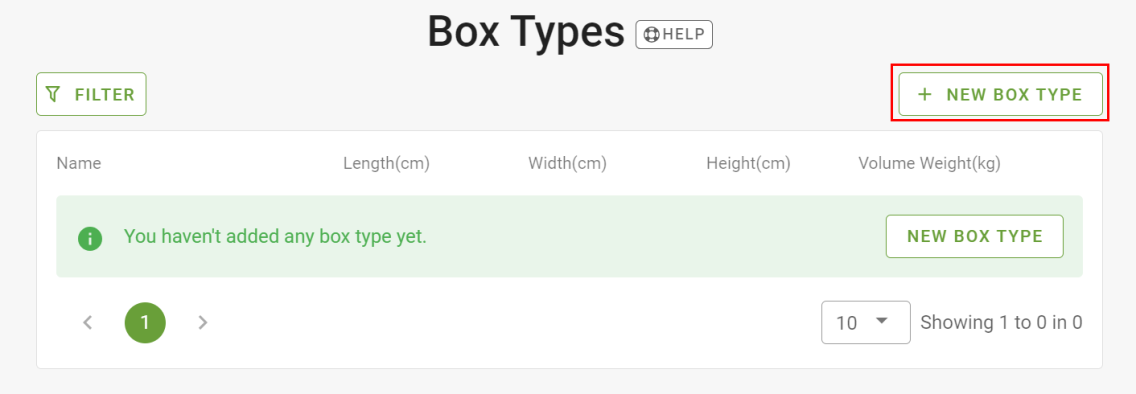Sort by the Length(cm) column header
The height and width of the screenshot is (394, 1136).
pyautogui.click(x=387, y=164)
